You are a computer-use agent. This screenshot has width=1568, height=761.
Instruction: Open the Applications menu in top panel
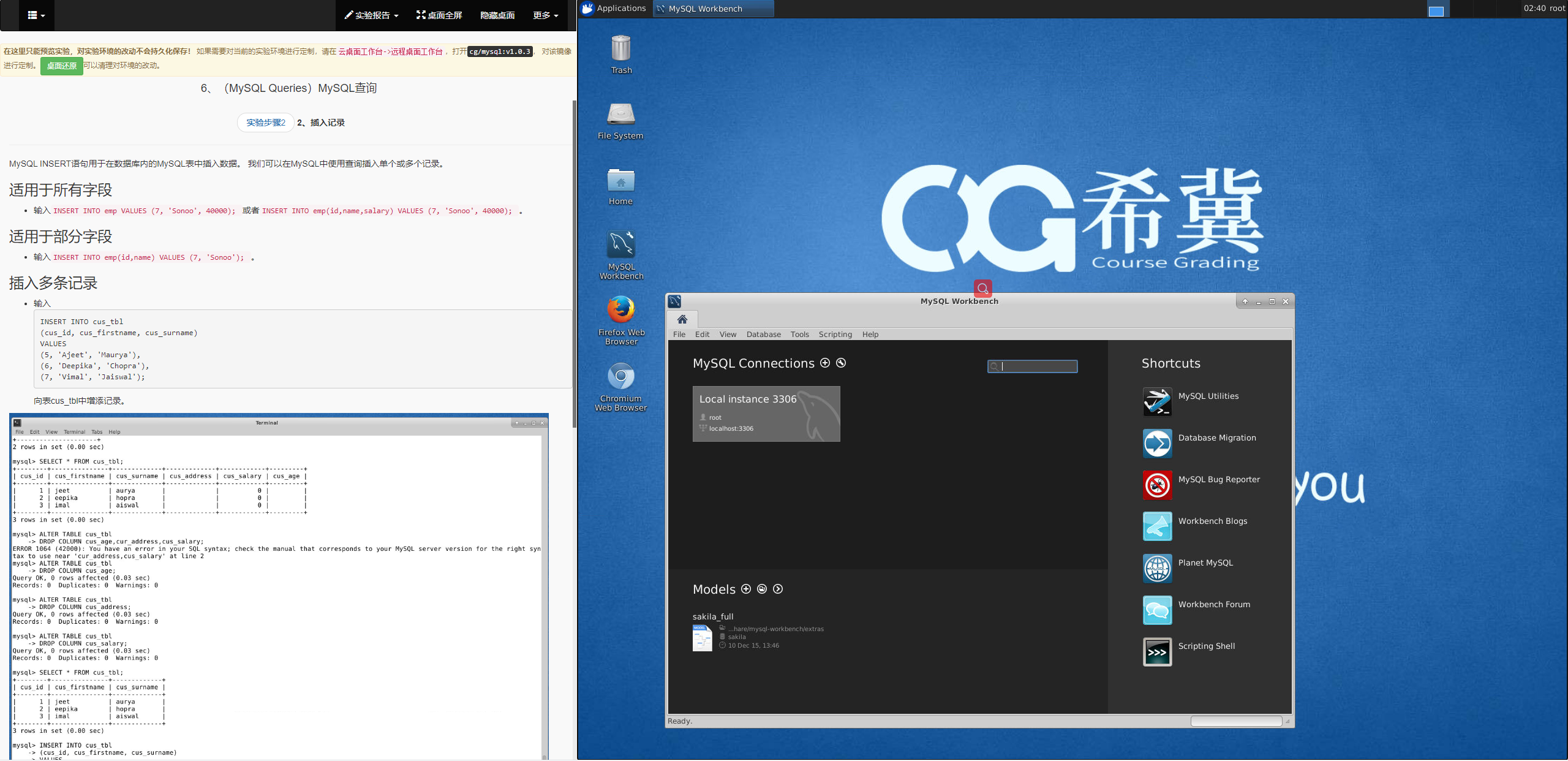coord(614,8)
